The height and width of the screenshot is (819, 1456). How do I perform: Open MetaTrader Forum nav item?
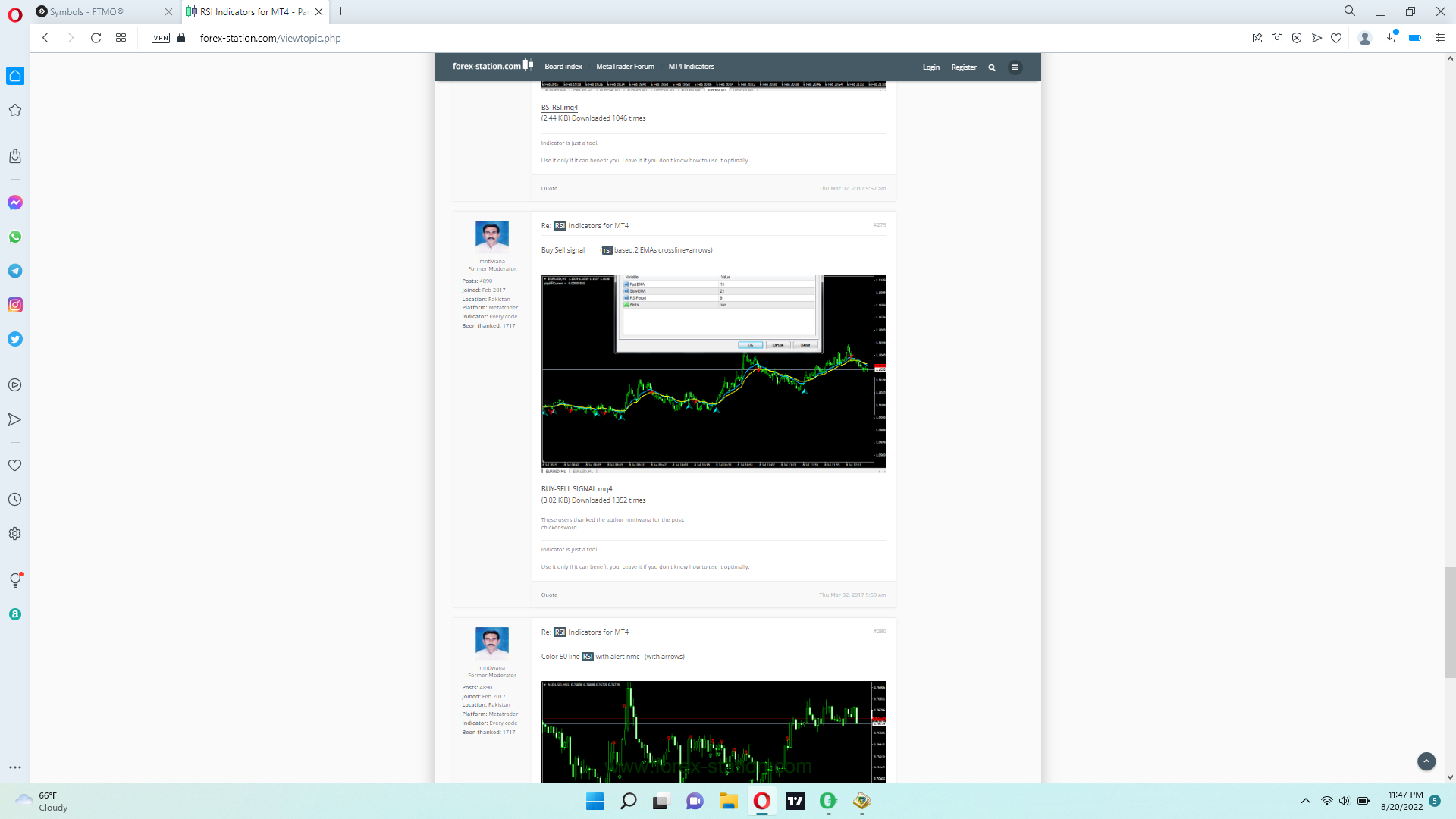pos(625,67)
